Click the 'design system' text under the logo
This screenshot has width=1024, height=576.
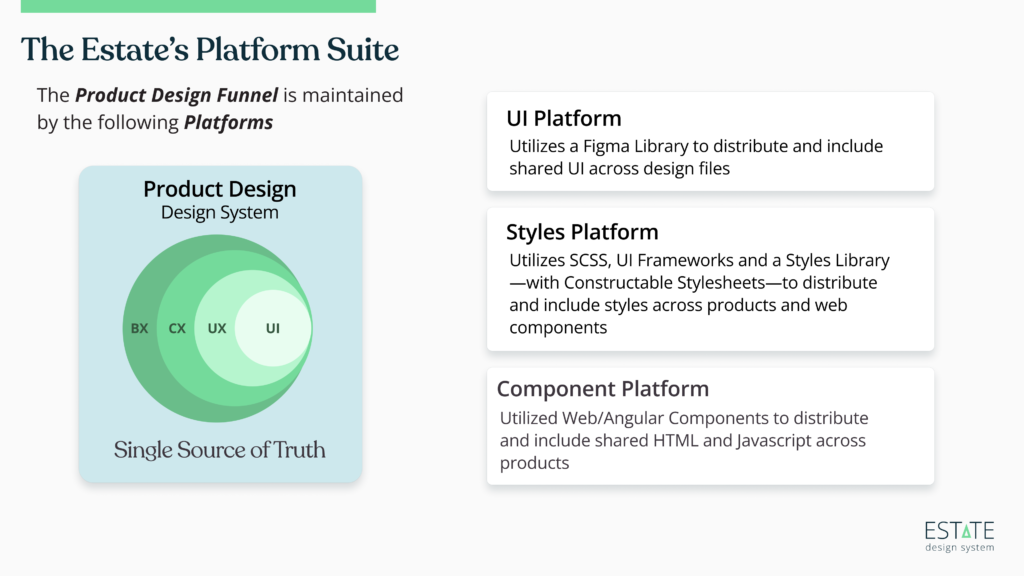(x=959, y=547)
